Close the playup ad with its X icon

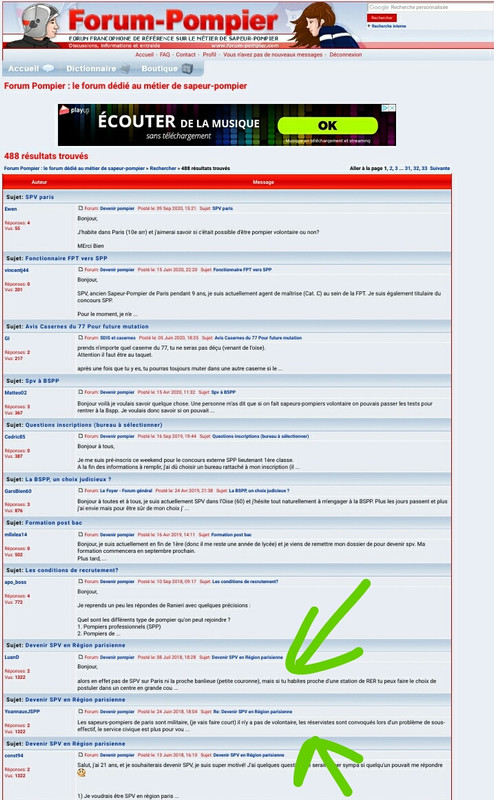pyautogui.click(x=392, y=108)
